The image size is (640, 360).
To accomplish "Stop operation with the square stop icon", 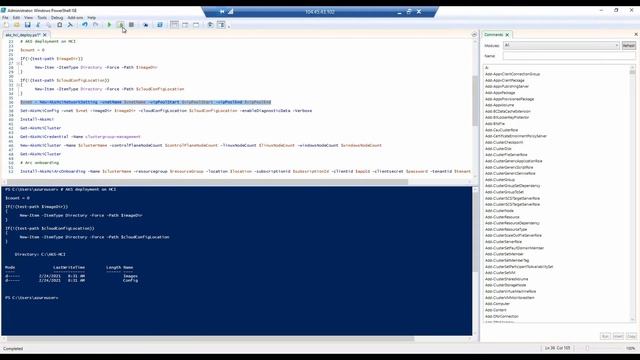I will pos(131,25).
